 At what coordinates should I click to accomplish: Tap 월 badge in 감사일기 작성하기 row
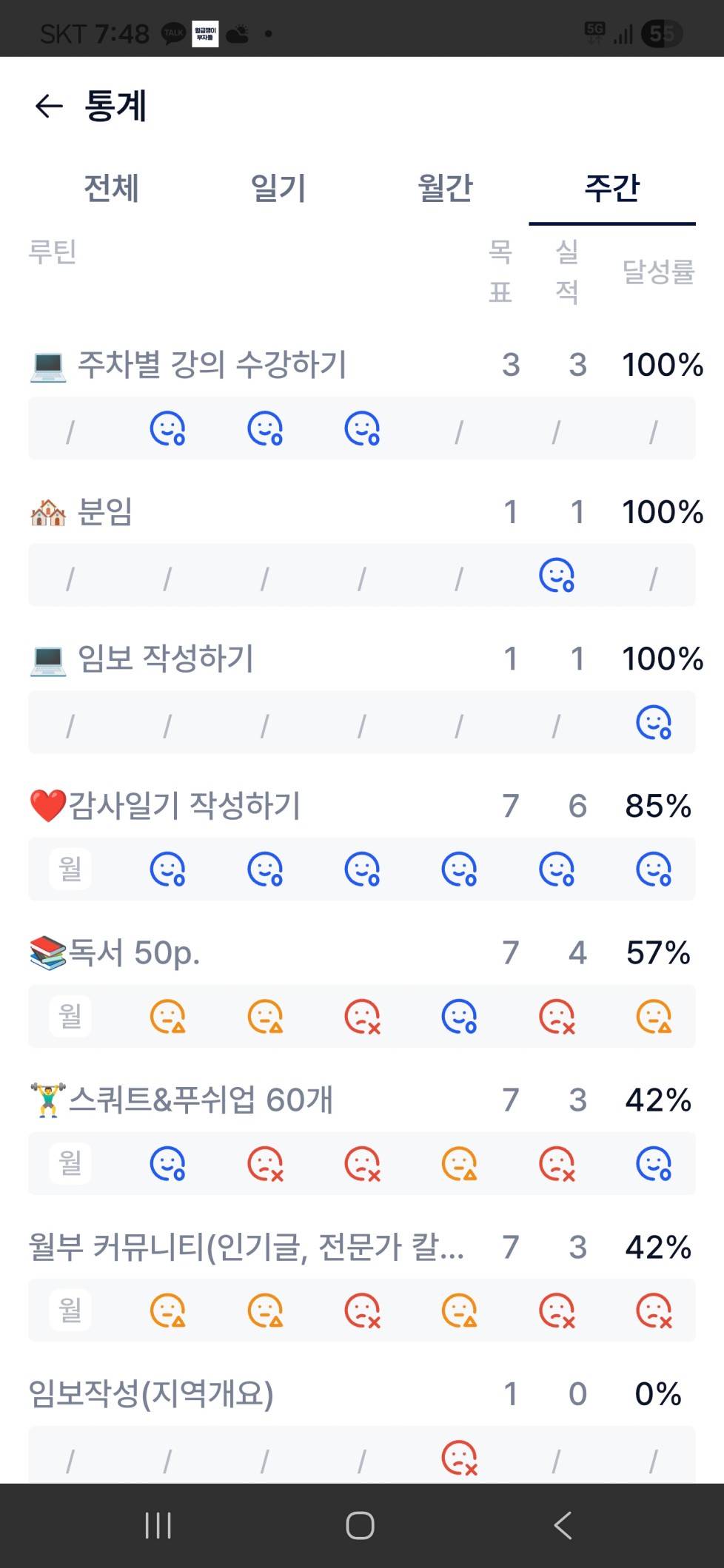70,869
